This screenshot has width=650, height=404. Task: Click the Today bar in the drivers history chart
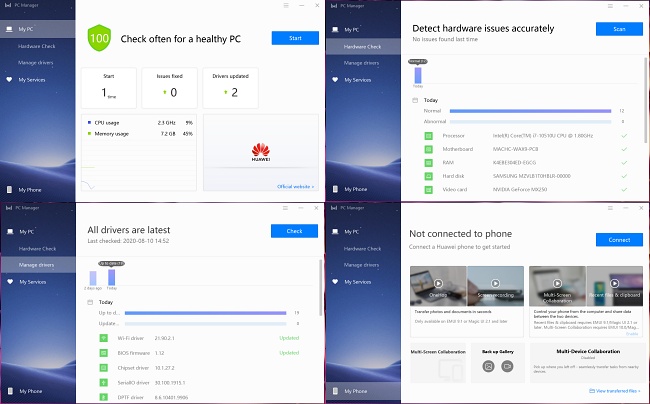pos(112,277)
